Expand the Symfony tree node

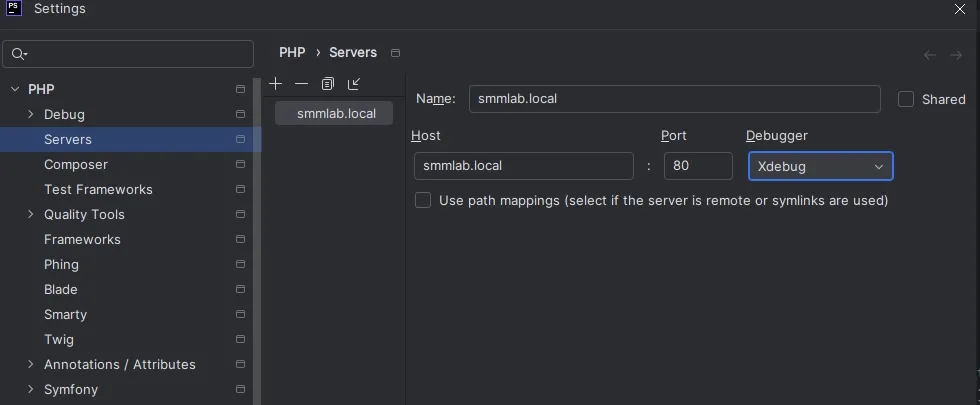click(x=31, y=389)
